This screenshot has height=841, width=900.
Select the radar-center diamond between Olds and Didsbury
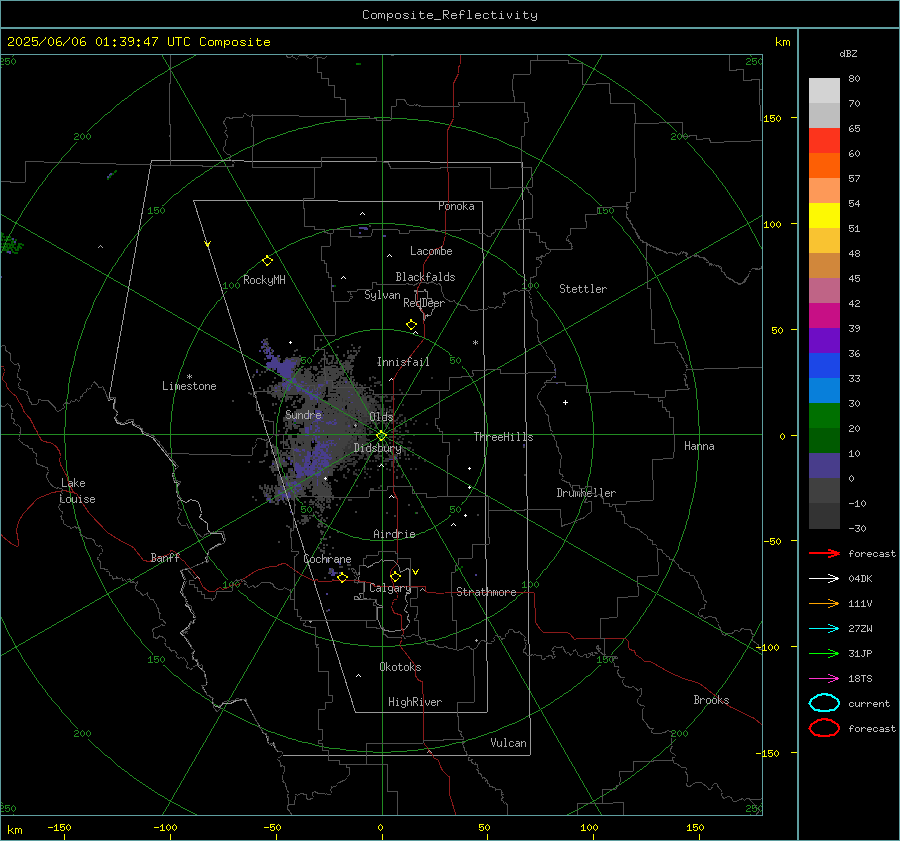(x=381, y=436)
